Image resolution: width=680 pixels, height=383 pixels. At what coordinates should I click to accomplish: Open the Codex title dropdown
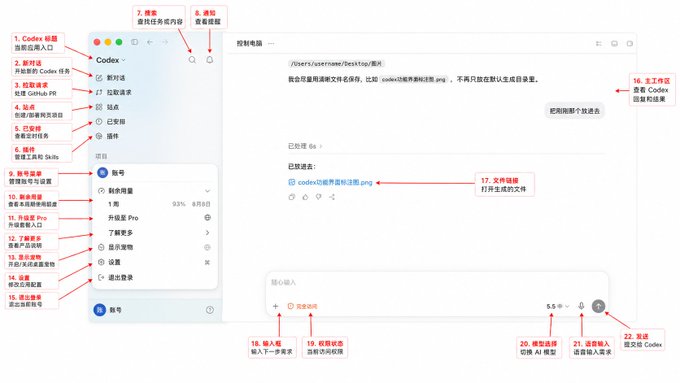coord(111,60)
